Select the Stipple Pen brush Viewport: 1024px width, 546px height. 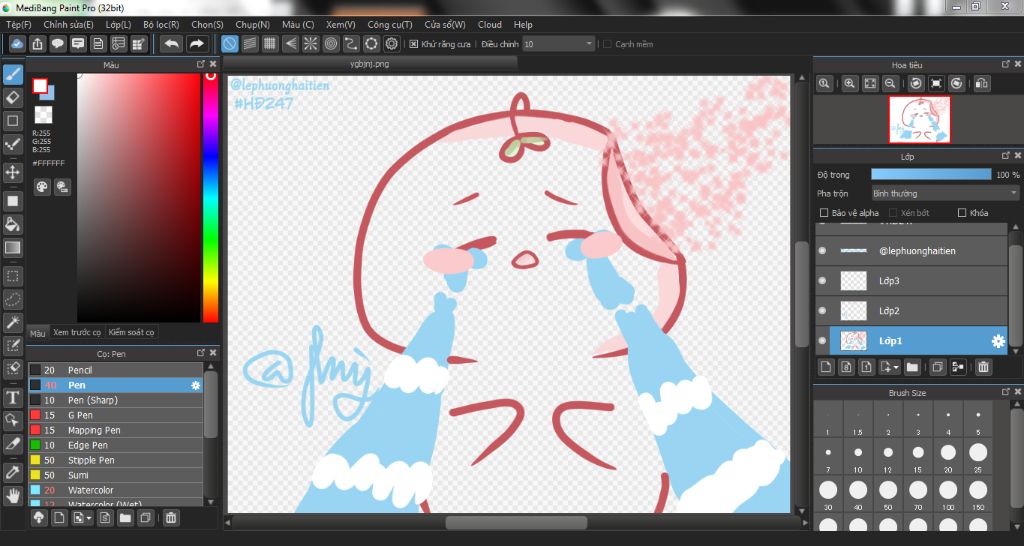(116, 460)
